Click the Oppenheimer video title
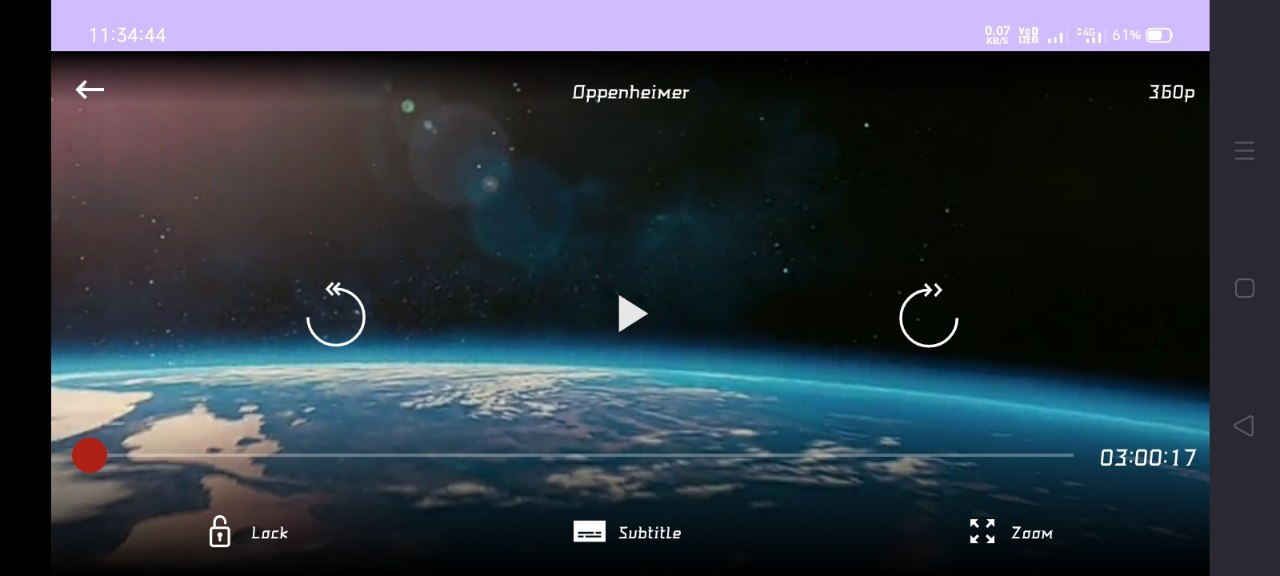 [x=631, y=92]
